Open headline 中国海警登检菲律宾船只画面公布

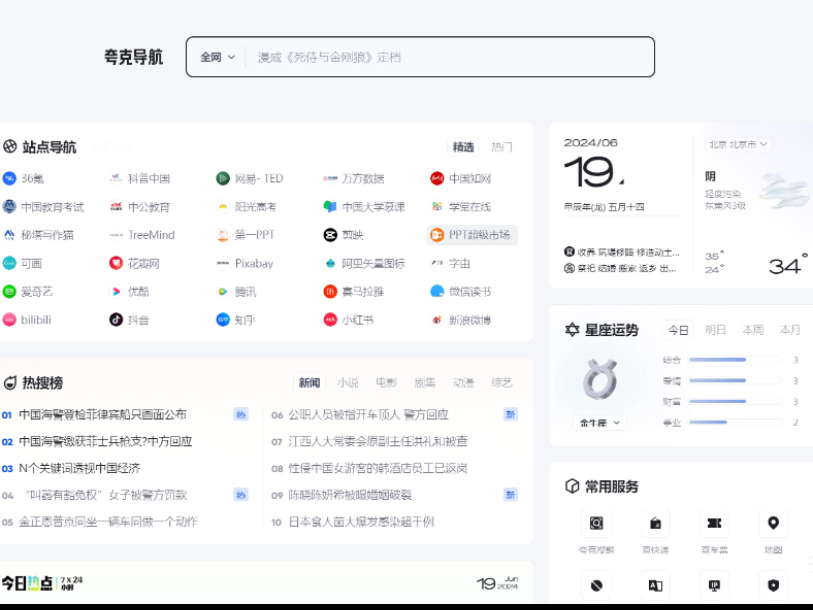click(103, 414)
